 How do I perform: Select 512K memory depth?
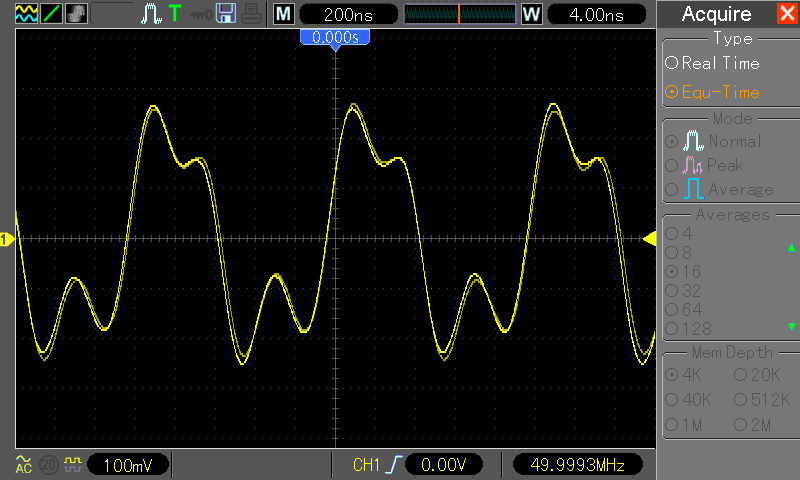[762, 400]
